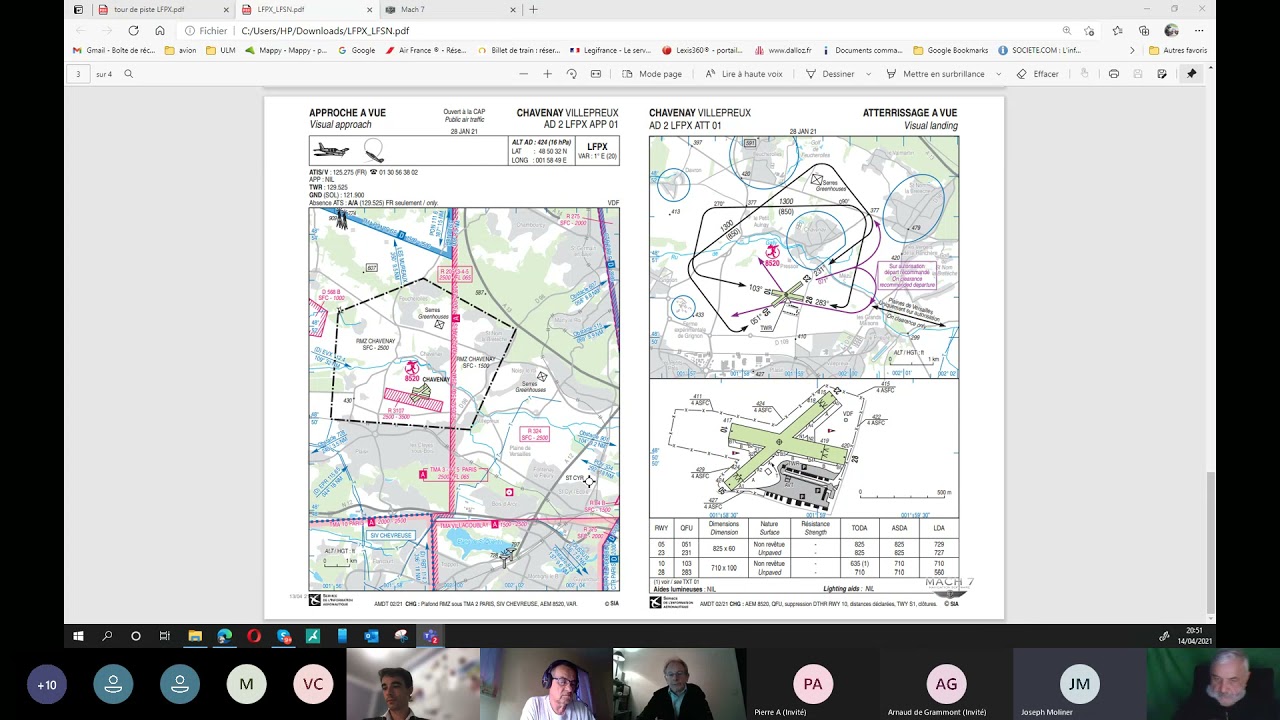Print the PDF document

pyautogui.click(x=1114, y=74)
